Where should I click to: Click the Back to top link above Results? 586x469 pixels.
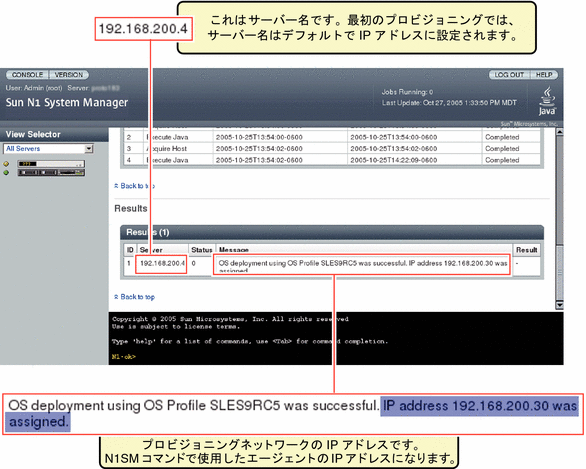pos(134,186)
